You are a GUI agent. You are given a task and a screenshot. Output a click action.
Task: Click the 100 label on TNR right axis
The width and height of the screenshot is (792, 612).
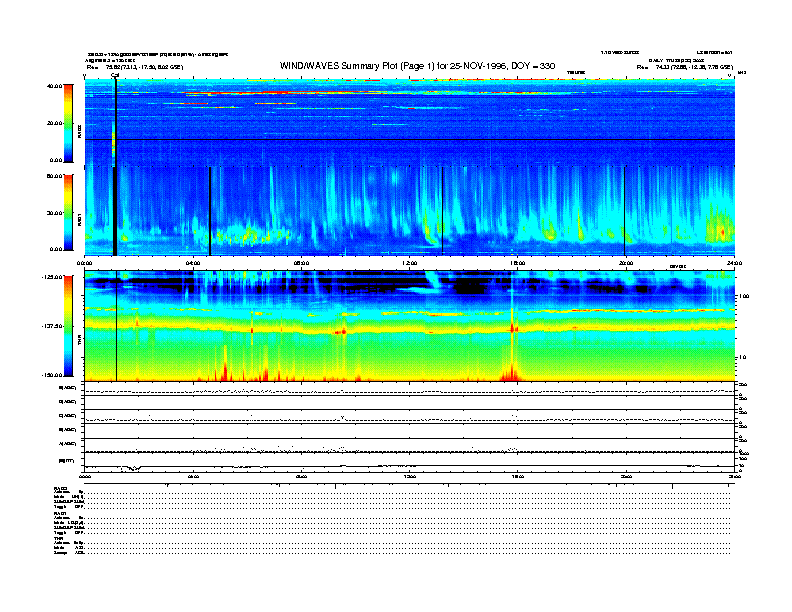click(x=743, y=296)
